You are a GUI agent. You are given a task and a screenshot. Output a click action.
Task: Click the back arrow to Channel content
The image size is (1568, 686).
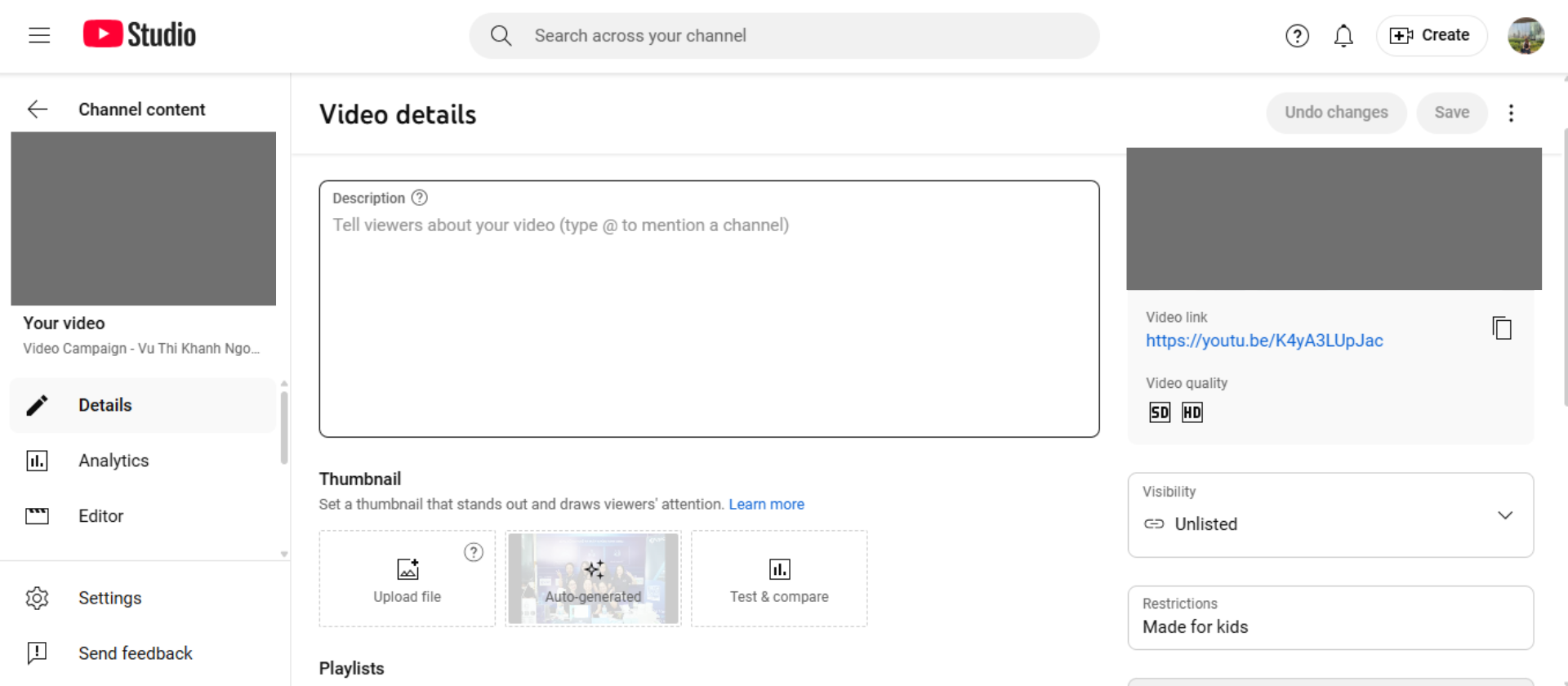click(x=38, y=109)
